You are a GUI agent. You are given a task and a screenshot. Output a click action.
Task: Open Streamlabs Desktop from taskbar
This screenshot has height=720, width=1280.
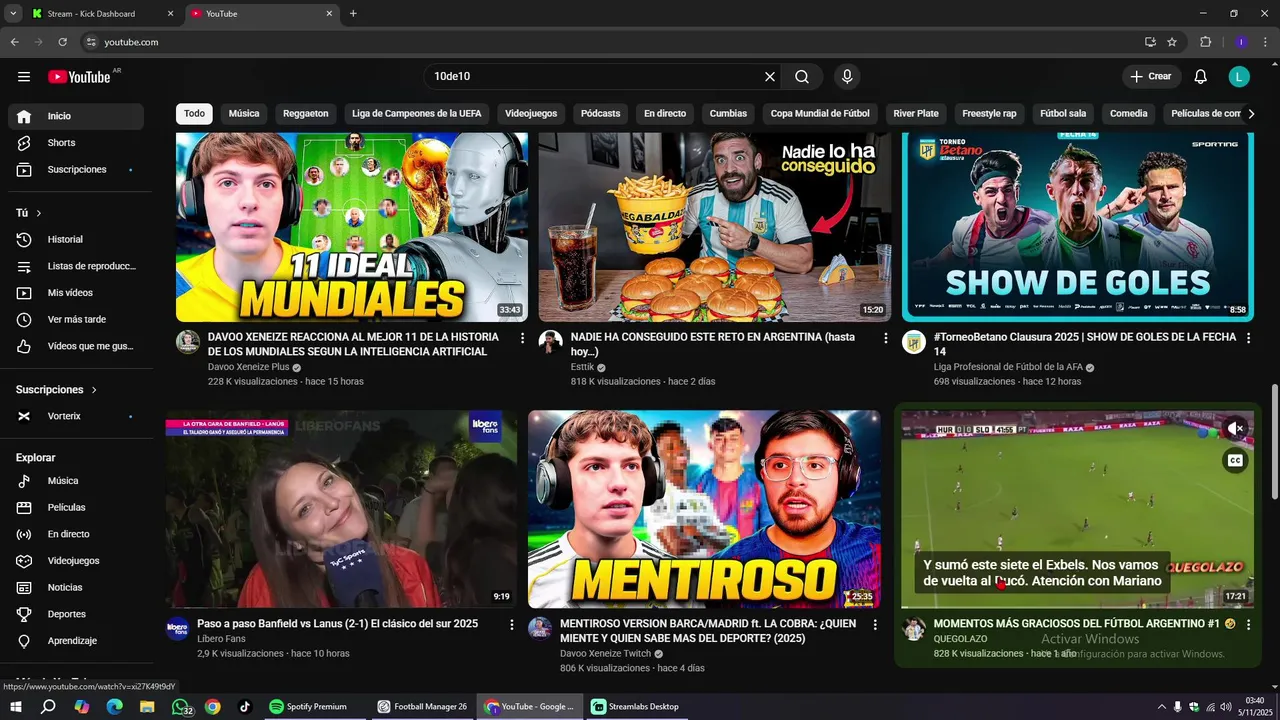pyautogui.click(x=635, y=707)
